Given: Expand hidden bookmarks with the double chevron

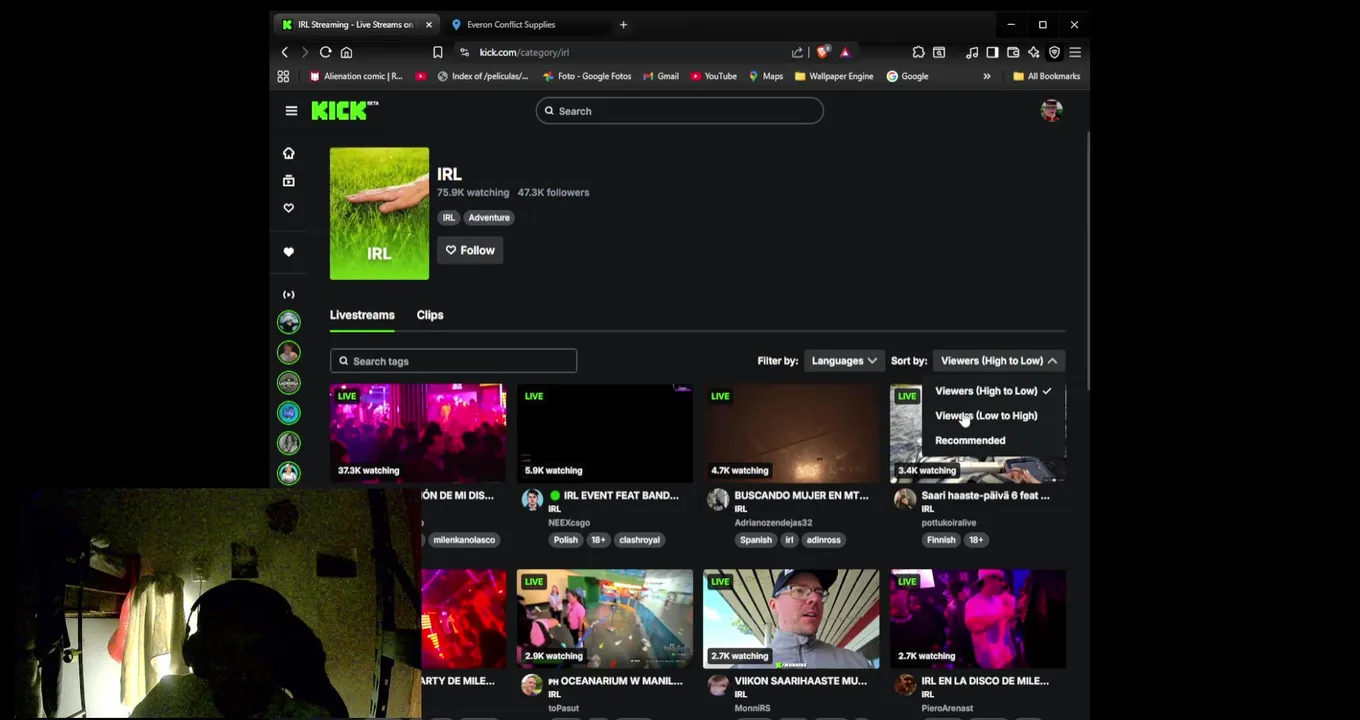Looking at the screenshot, I should pyautogui.click(x=986, y=76).
